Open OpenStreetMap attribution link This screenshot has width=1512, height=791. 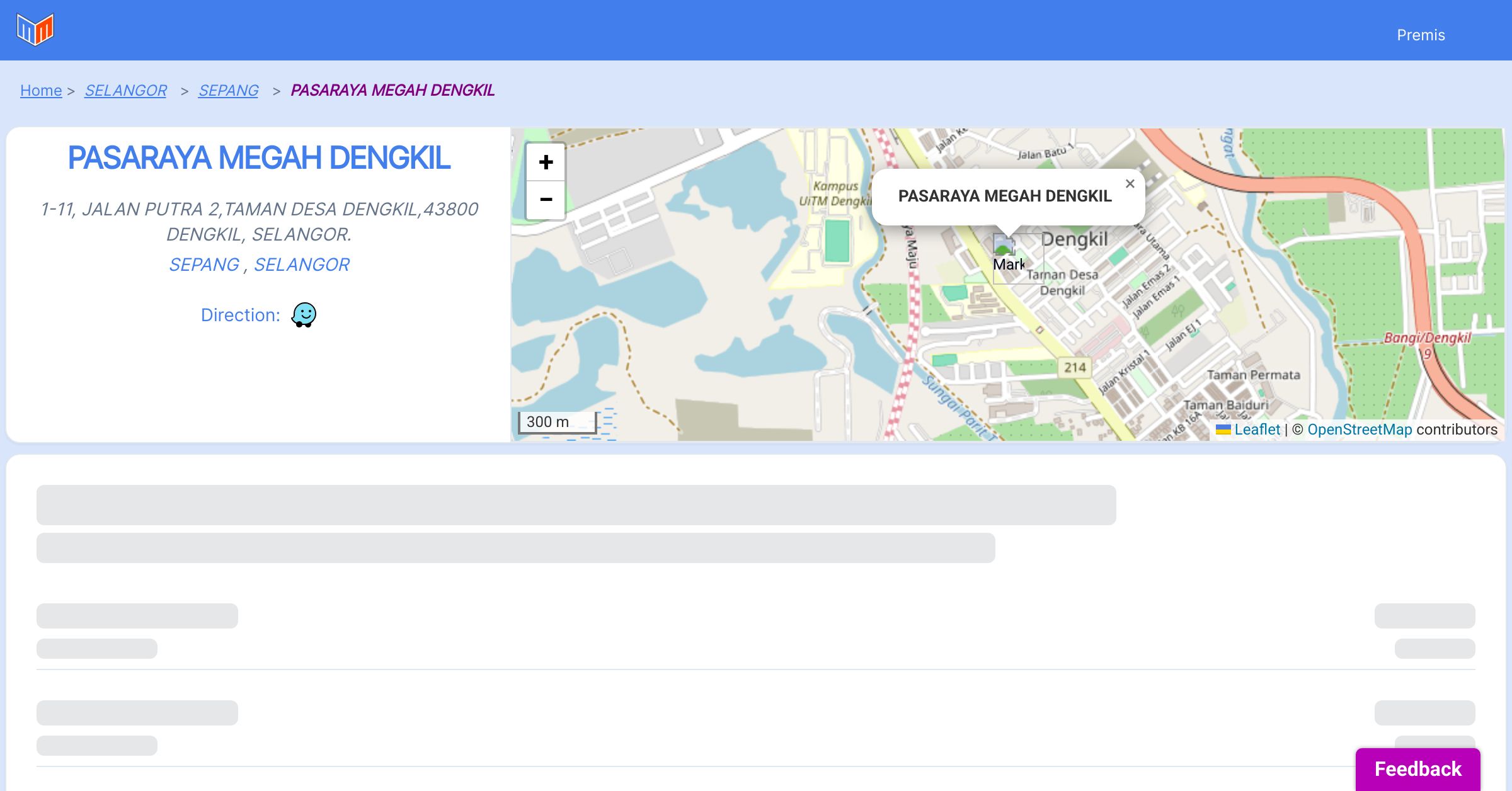point(1360,430)
